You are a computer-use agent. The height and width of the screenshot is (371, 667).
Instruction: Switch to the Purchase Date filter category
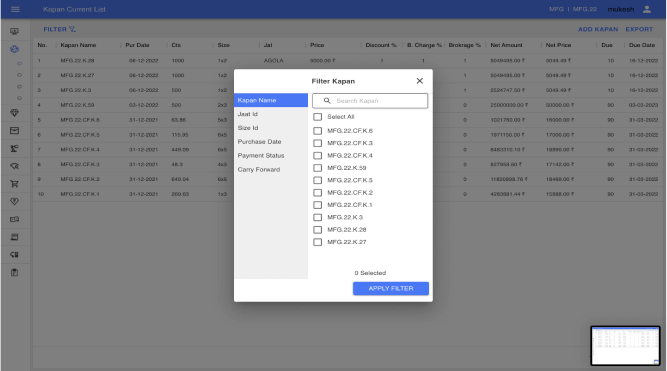click(x=271, y=142)
